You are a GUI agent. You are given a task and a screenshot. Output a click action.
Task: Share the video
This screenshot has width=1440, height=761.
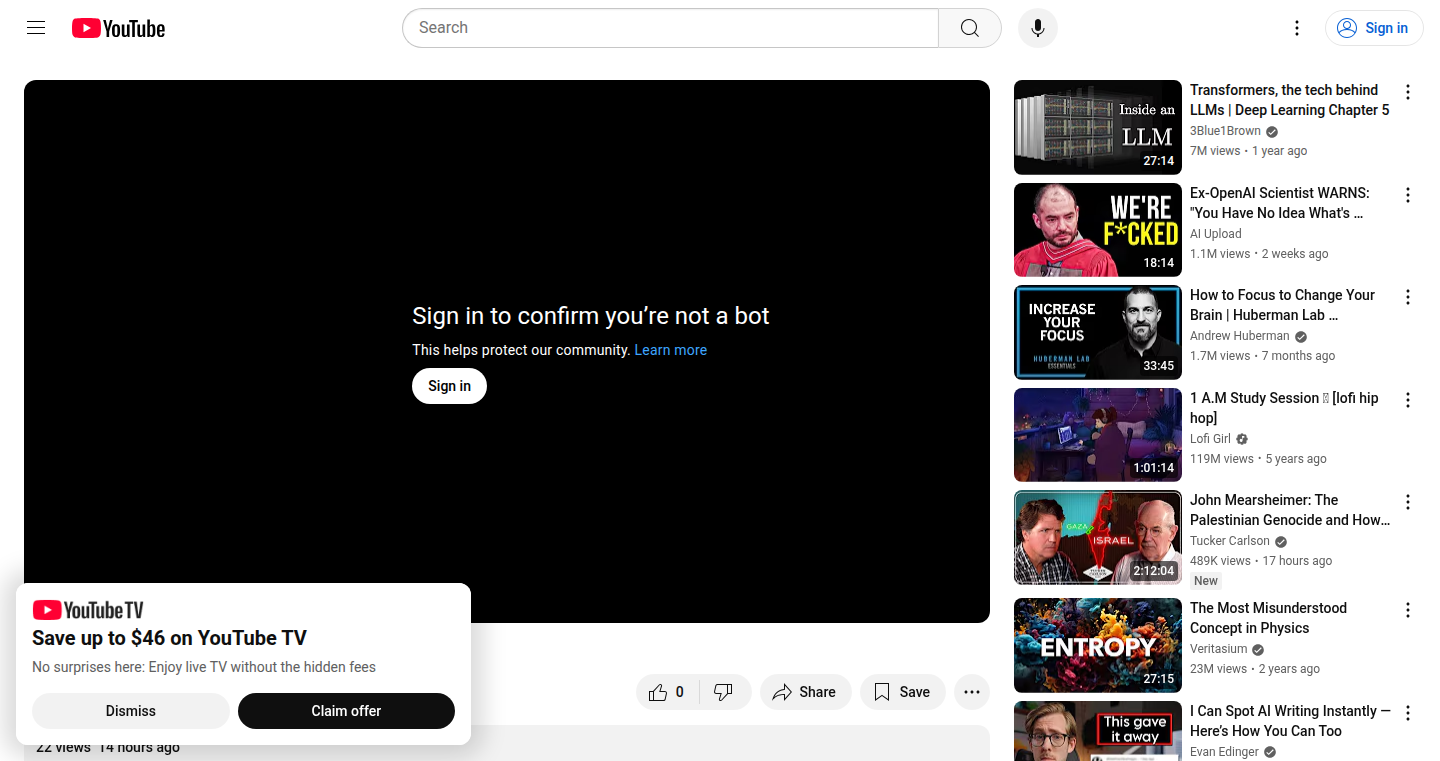point(805,692)
